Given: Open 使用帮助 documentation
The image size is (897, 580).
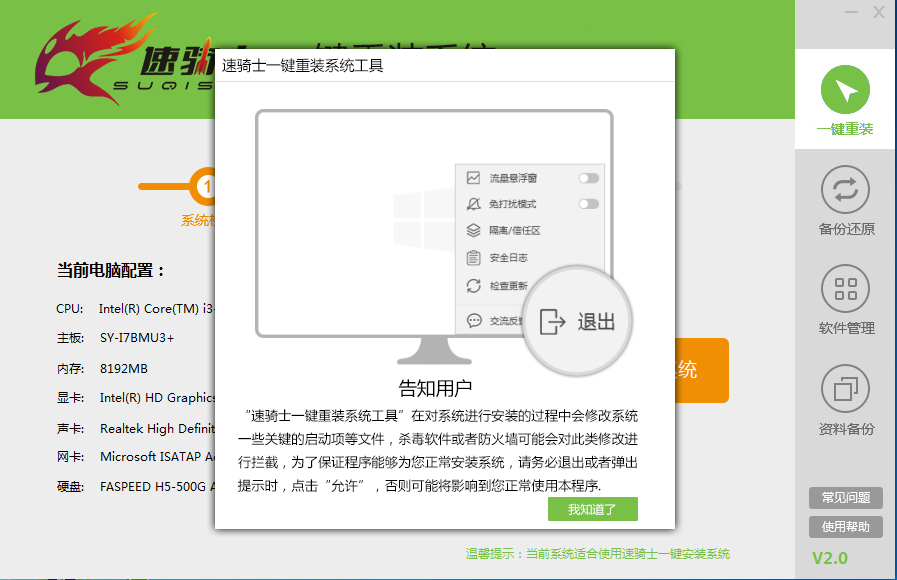Looking at the screenshot, I should (845, 526).
